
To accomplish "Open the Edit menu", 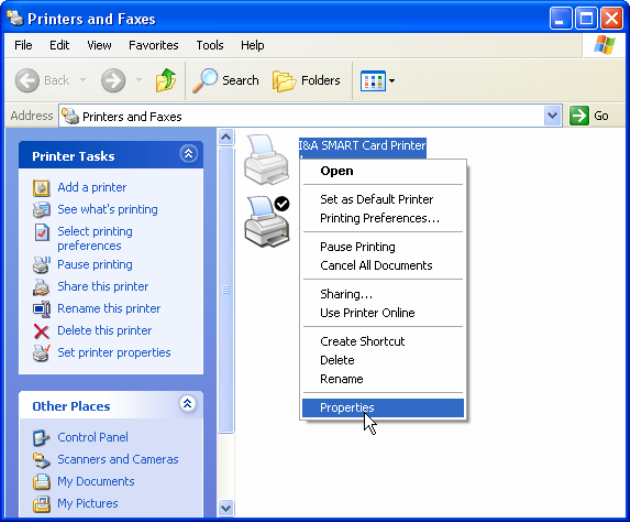I will click(59, 45).
